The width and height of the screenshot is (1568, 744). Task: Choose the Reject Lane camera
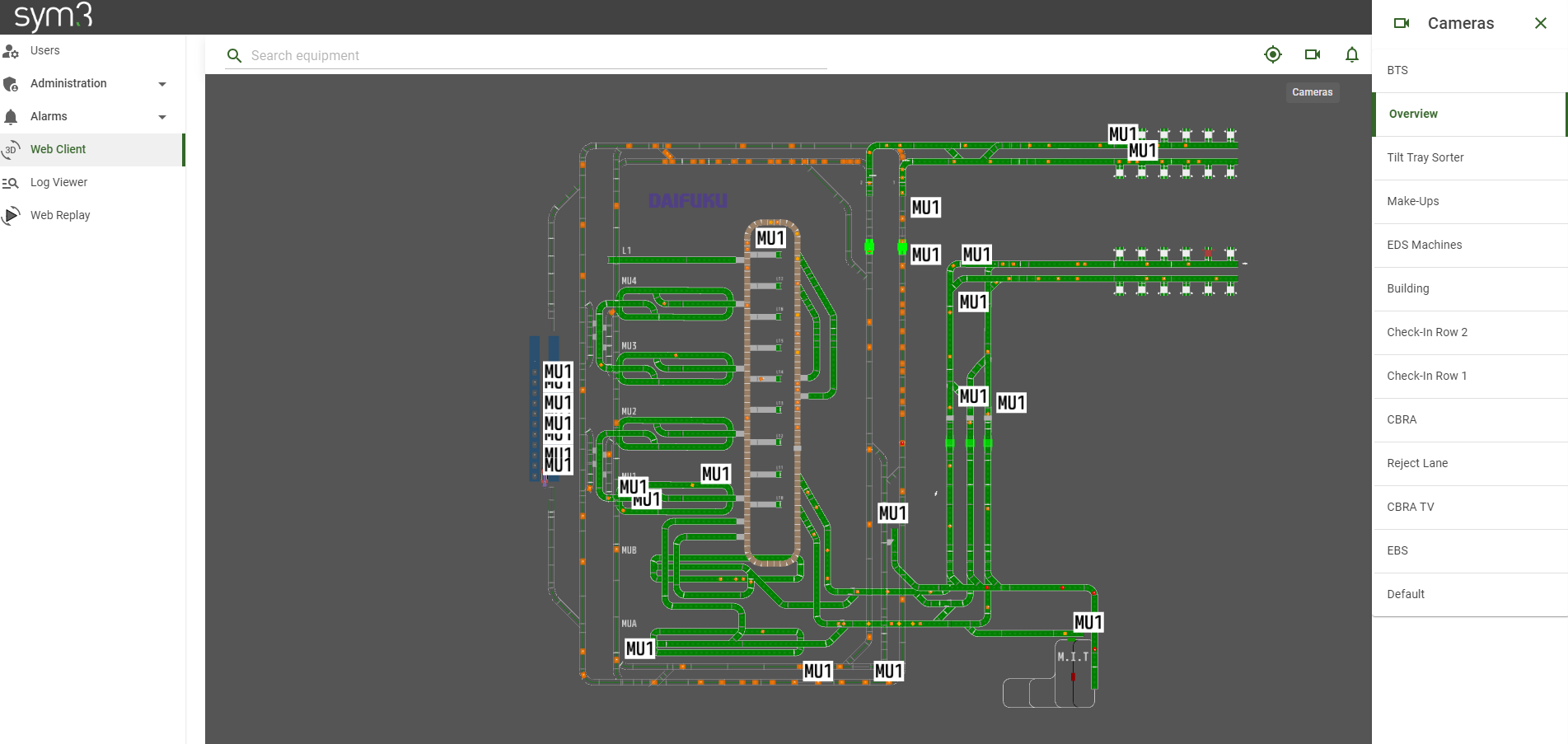(1416, 463)
